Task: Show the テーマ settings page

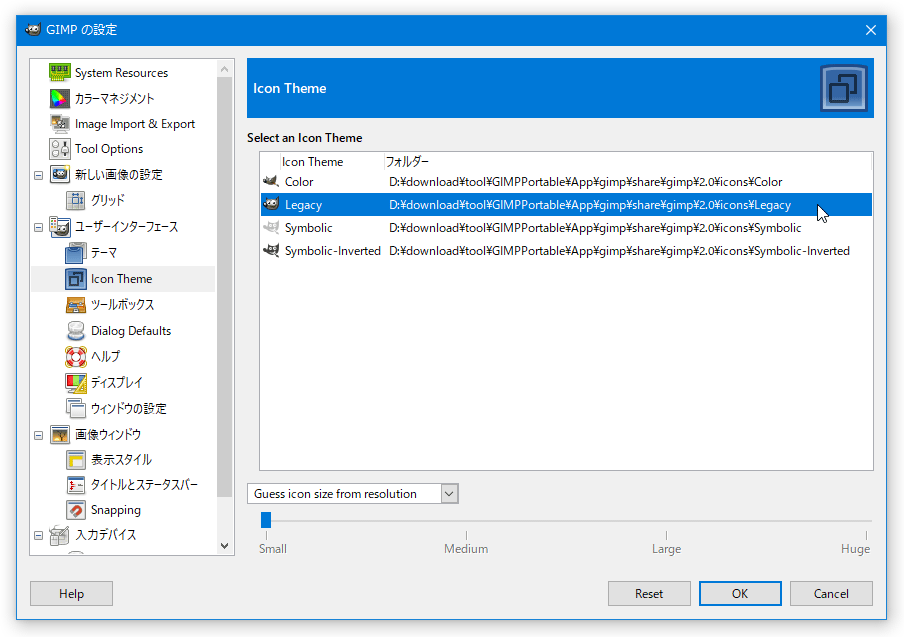Action: pyautogui.click(x=104, y=252)
